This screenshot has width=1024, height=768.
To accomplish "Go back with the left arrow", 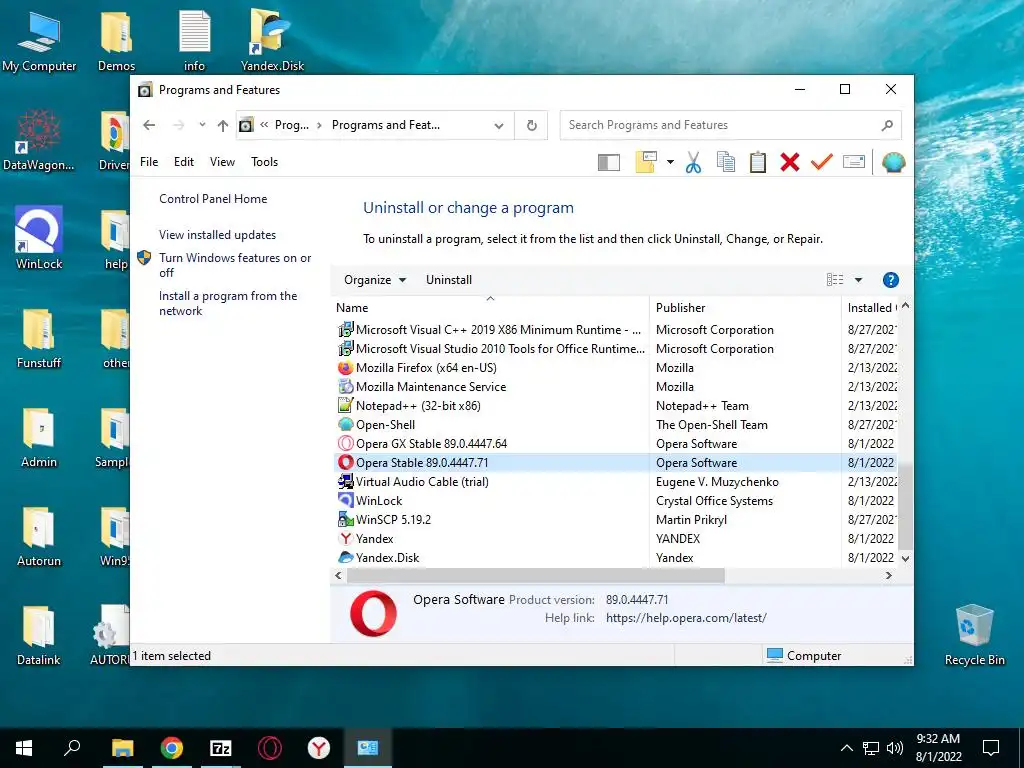I will pyautogui.click(x=149, y=125).
